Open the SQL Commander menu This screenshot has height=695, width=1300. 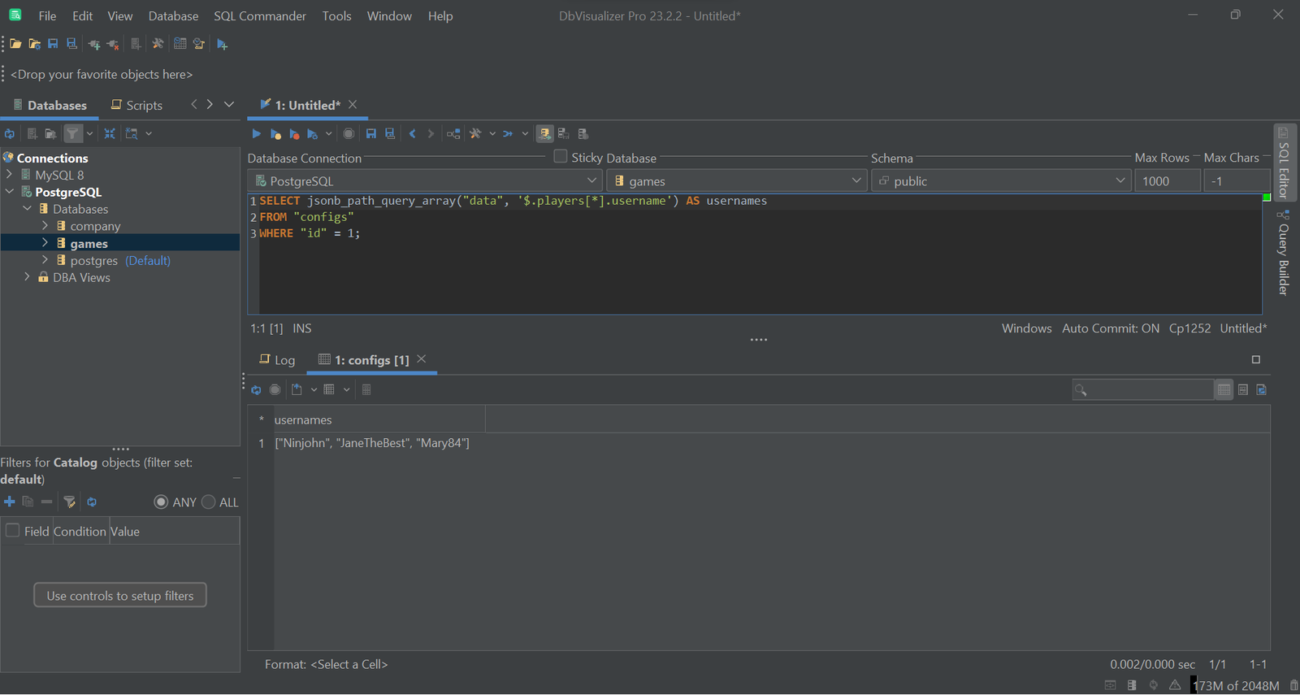pos(259,15)
